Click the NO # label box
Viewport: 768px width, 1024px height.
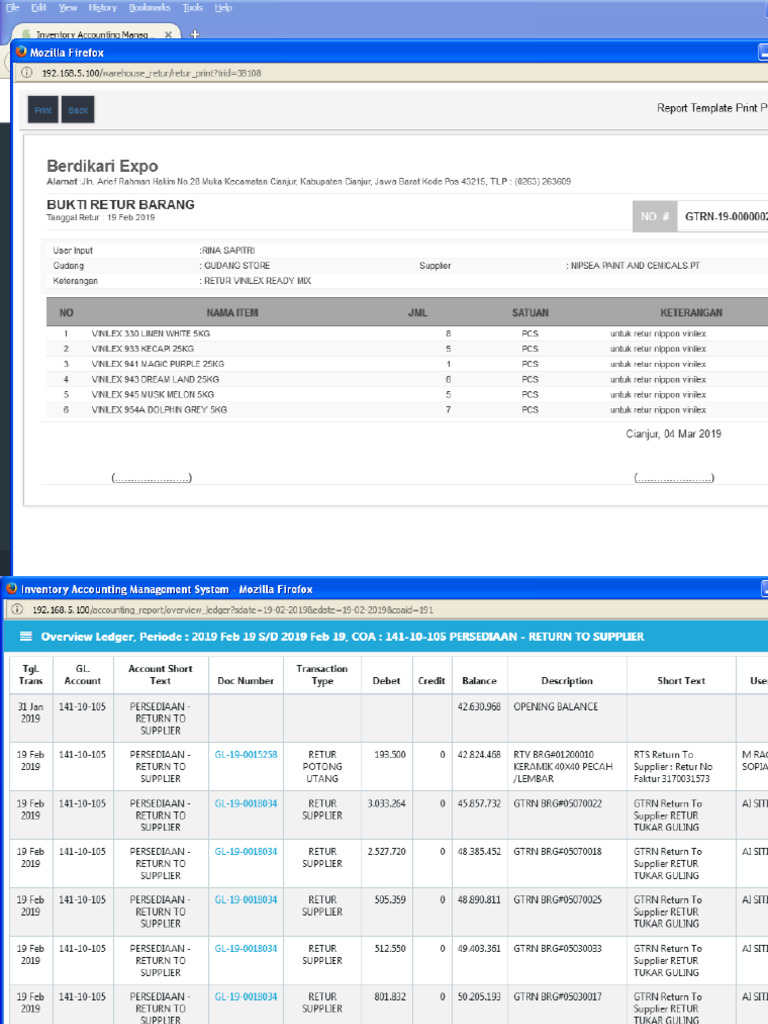(654, 216)
